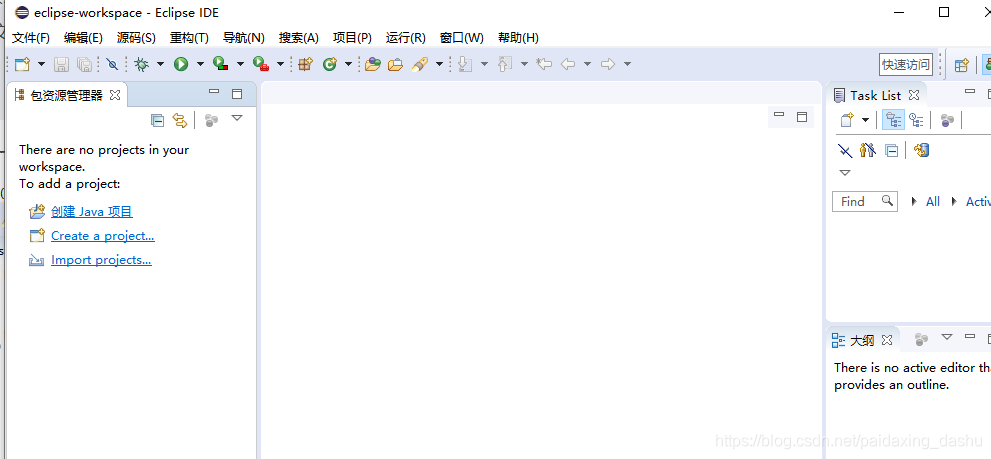Viewport: 991px width, 459px height.
Task: Toggle Hide Completed Tasks icon
Action: (x=845, y=150)
